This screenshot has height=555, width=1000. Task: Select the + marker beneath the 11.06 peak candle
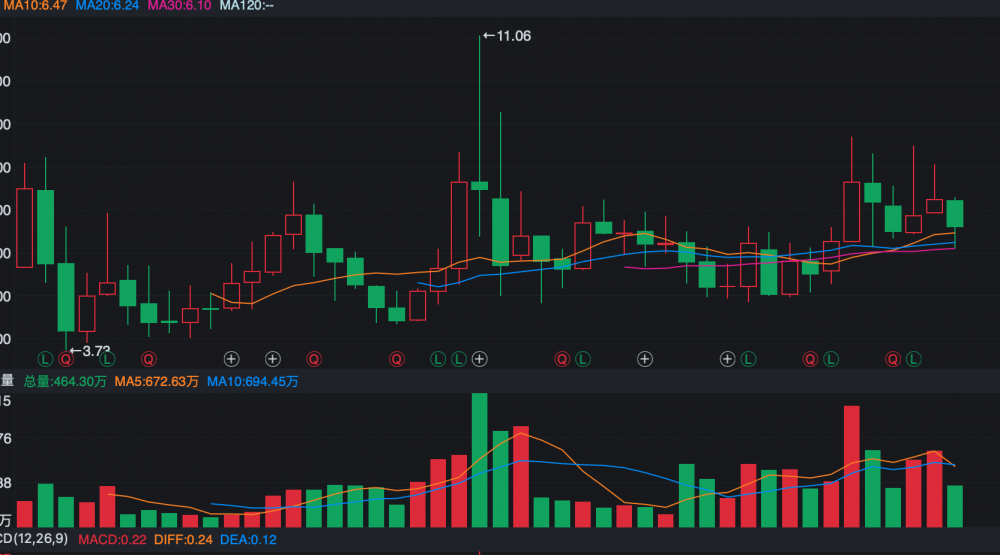[x=479, y=358]
